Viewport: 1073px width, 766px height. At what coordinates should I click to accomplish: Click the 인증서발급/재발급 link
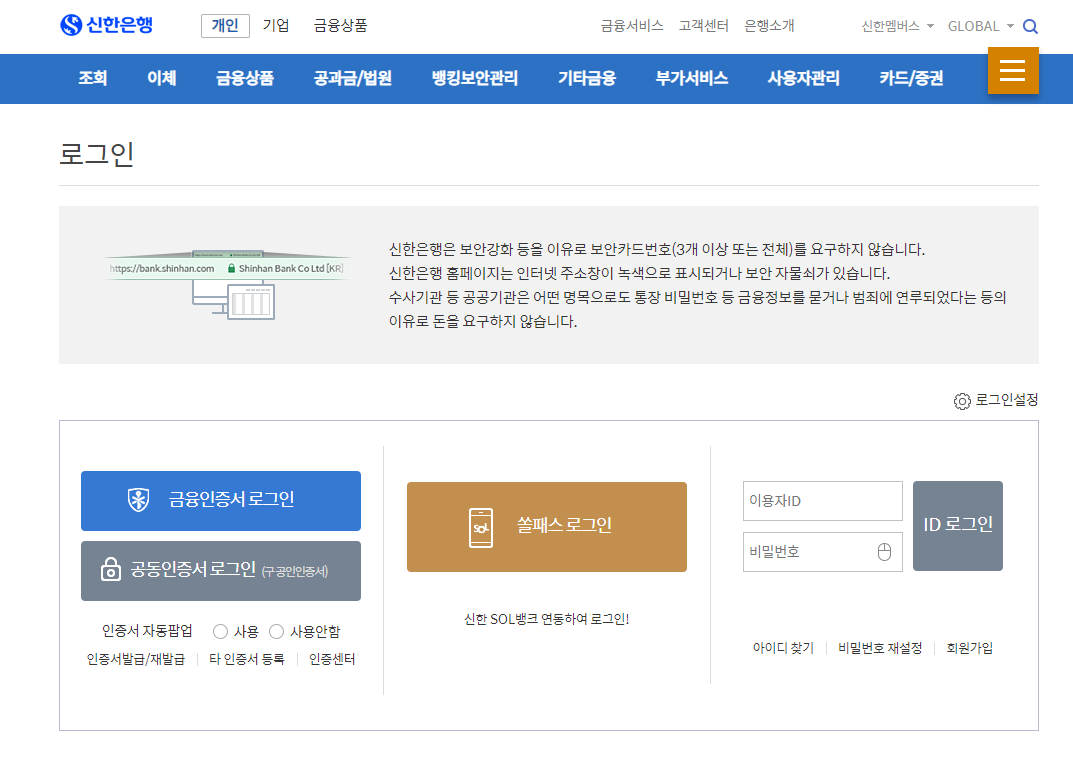pos(135,659)
